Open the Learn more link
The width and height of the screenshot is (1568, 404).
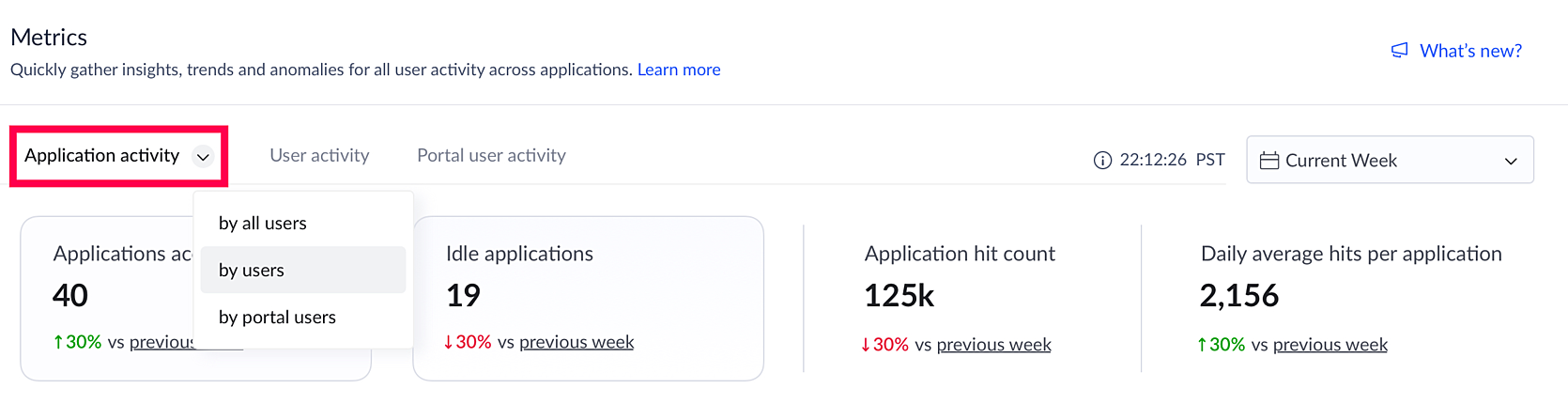tap(679, 70)
